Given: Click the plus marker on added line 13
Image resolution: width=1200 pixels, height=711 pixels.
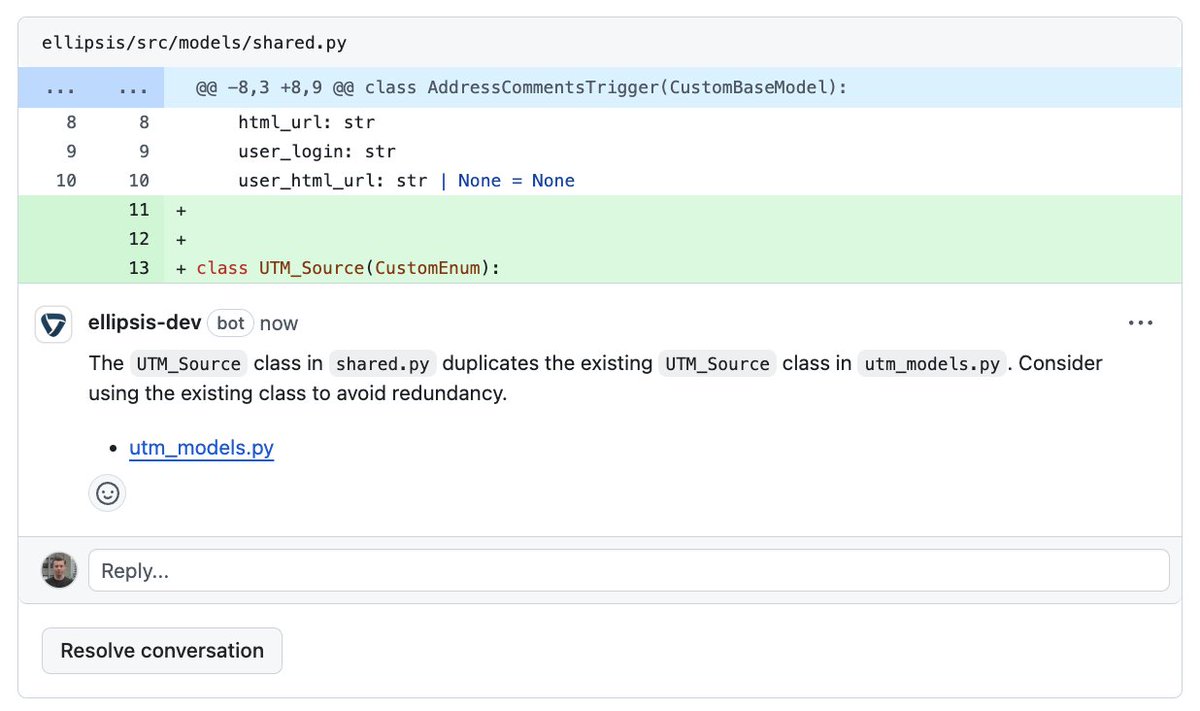Looking at the screenshot, I should (x=180, y=268).
